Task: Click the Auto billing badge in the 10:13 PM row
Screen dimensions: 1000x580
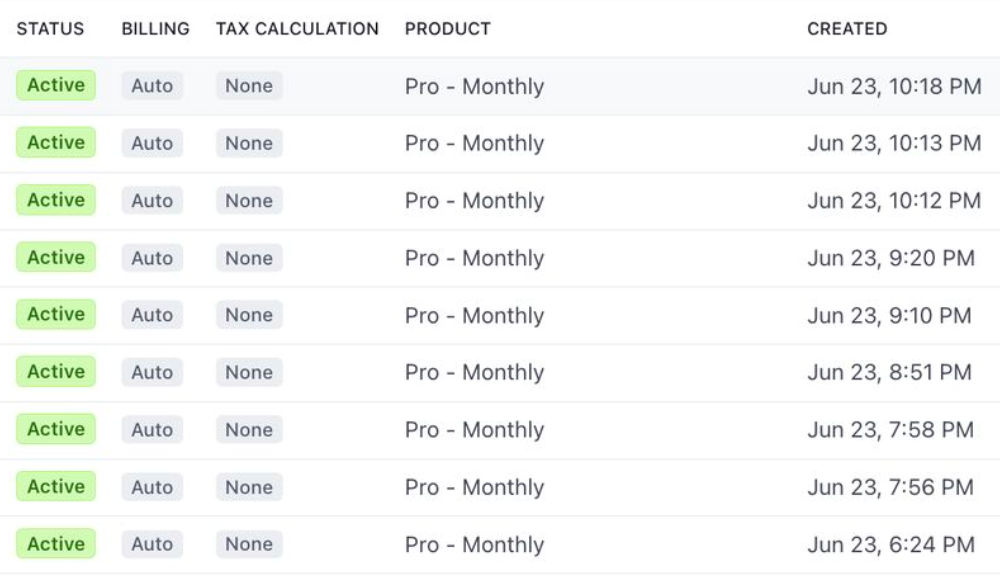Action: [x=152, y=144]
